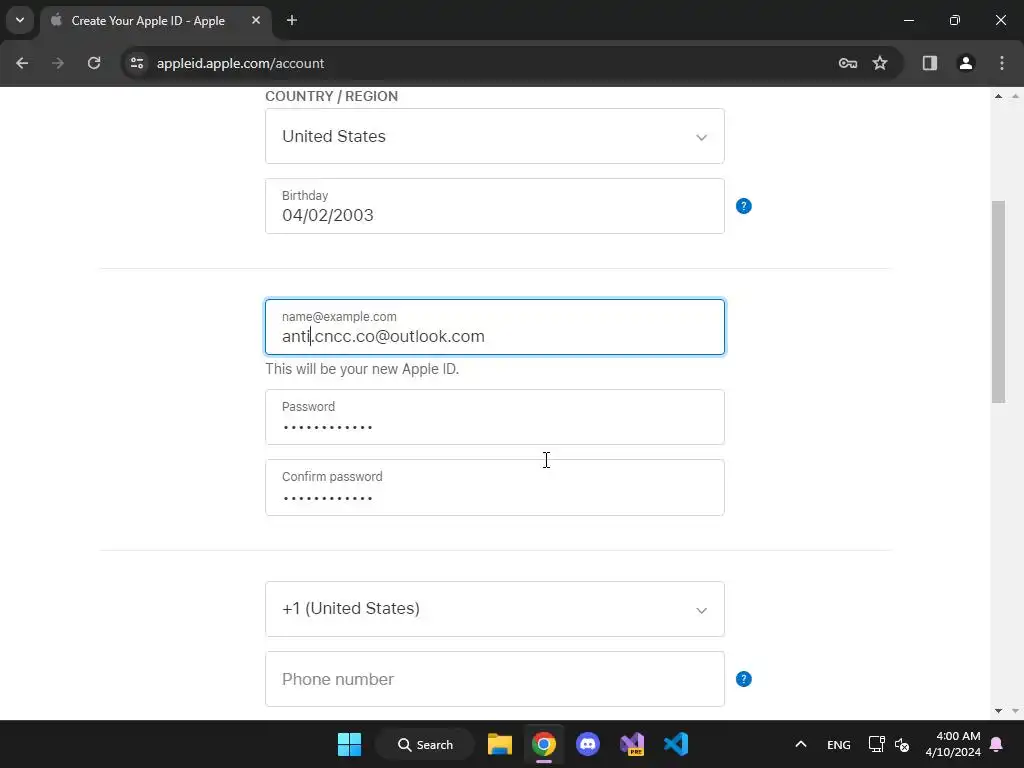Click the scrollbar up arrow

998,96
